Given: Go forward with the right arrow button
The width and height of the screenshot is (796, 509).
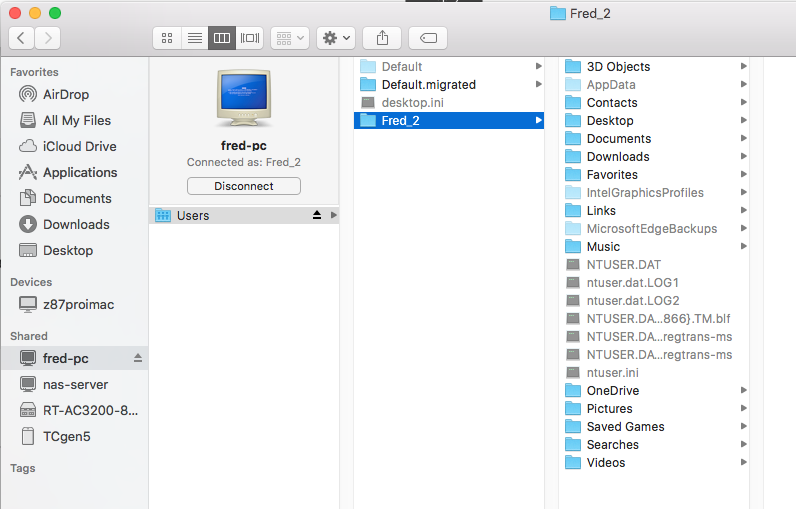Looking at the screenshot, I should pyautogui.click(x=48, y=38).
